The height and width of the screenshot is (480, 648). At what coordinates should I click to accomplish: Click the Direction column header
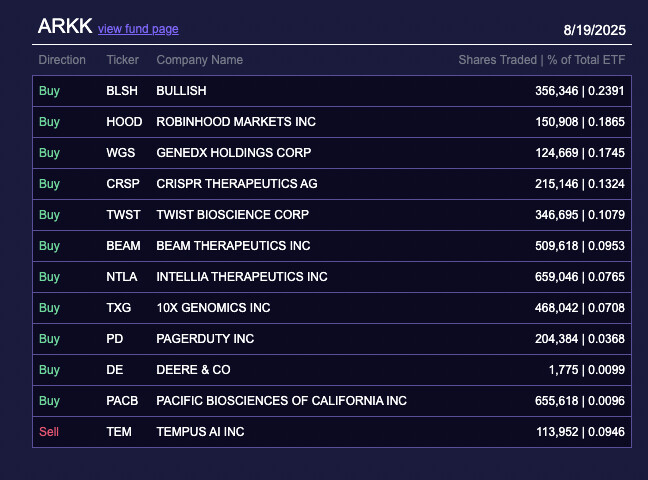click(x=62, y=60)
